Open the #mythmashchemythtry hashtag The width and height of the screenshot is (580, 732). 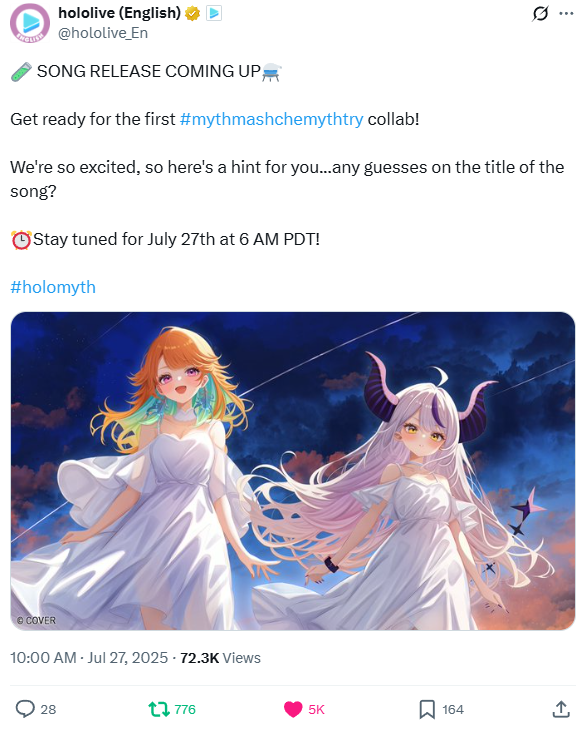point(271,119)
